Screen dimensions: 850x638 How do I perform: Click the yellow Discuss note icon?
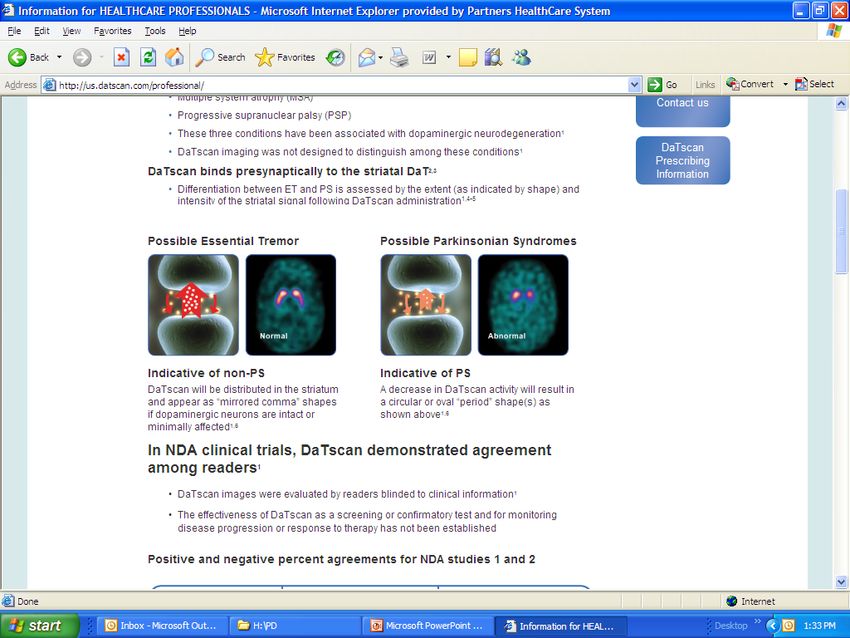468,57
